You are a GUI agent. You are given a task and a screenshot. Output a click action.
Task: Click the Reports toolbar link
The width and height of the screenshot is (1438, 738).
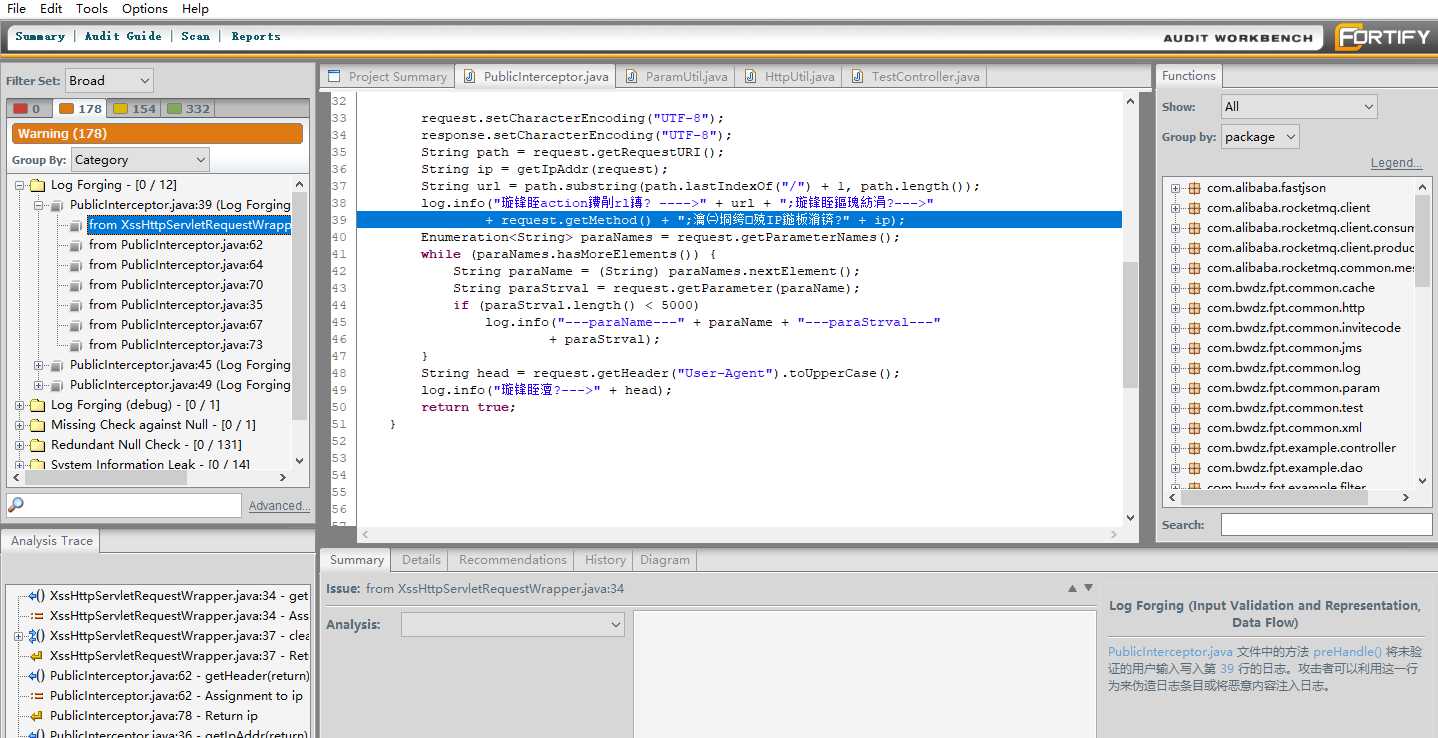[x=256, y=36]
